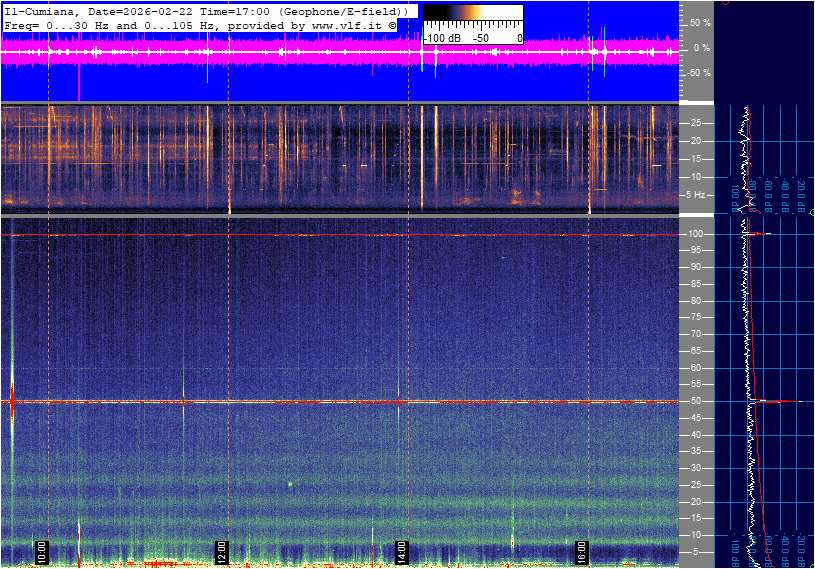The height and width of the screenshot is (569, 815).
Task: Click the 0 % amplitude axis label
Action: (701, 47)
